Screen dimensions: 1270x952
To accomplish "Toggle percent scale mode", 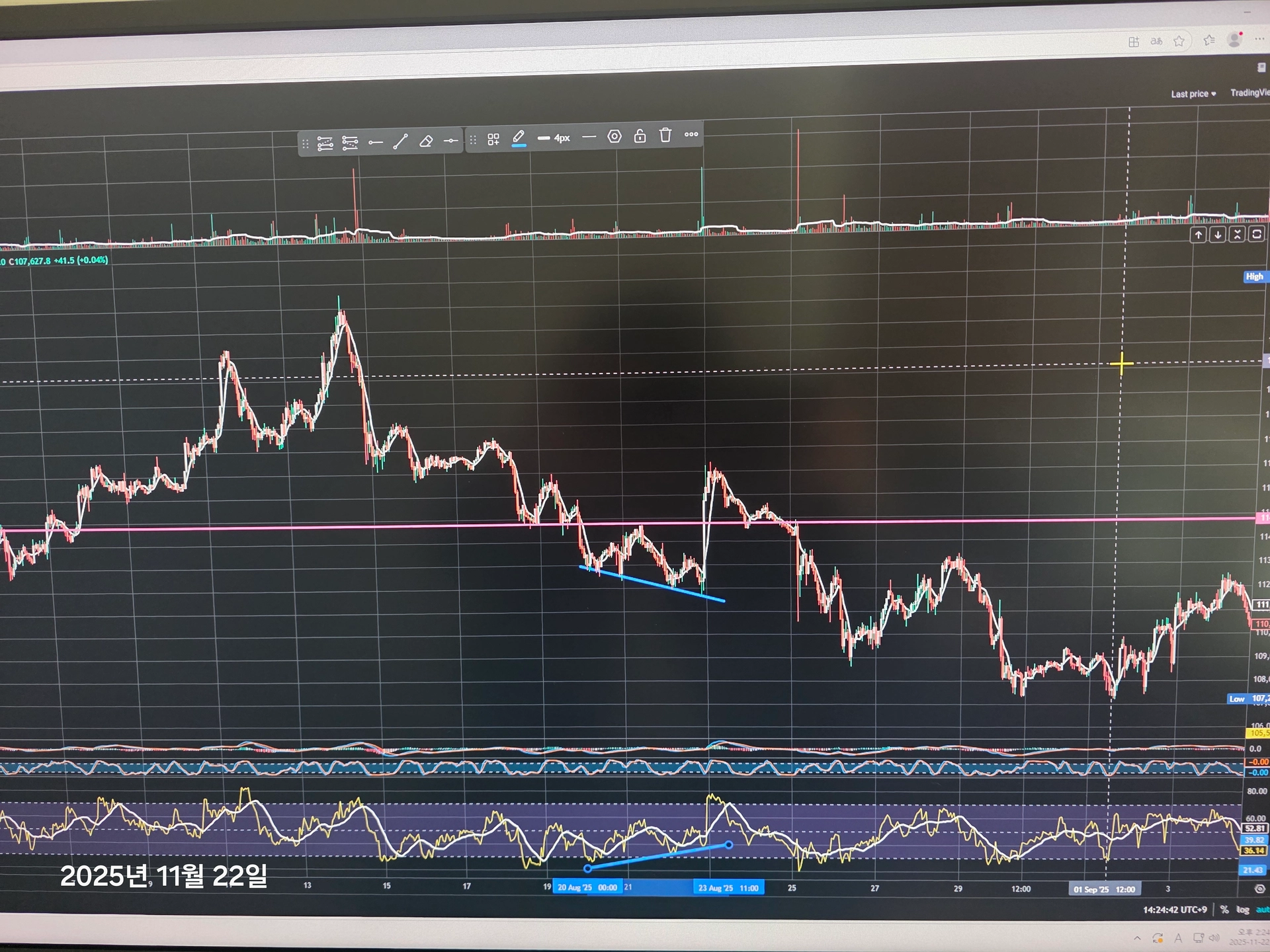I will [x=1224, y=910].
